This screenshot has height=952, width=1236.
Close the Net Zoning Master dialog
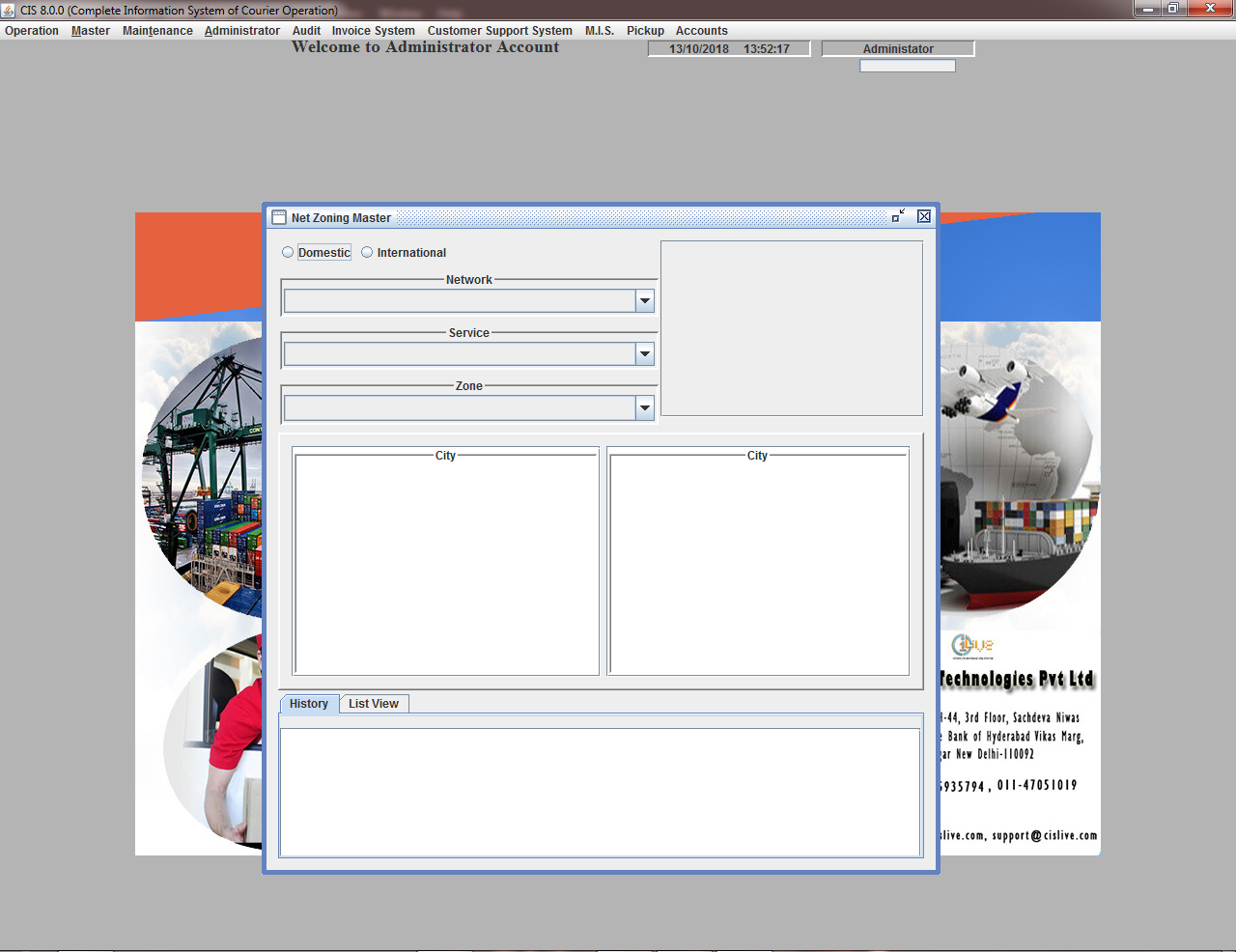click(924, 216)
